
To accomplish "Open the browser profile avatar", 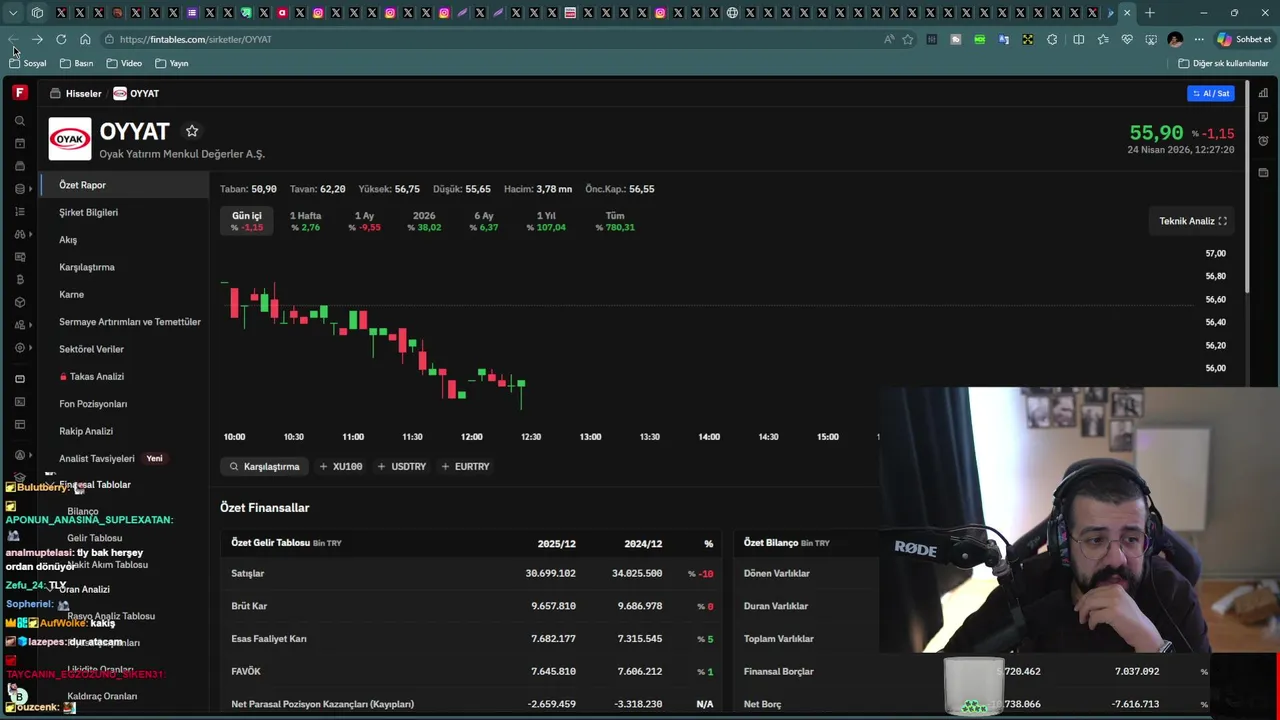I will click(x=1175, y=39).
